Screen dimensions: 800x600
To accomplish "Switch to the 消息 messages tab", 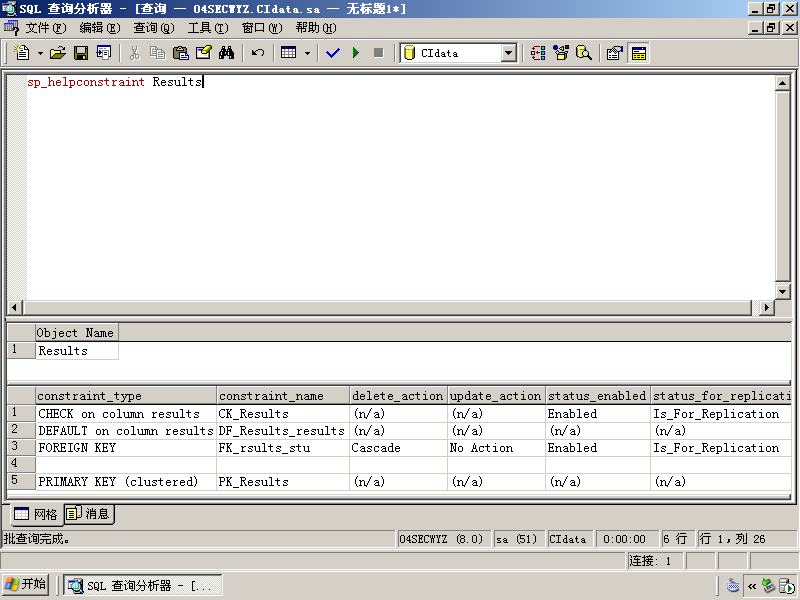I will [89, 514].
